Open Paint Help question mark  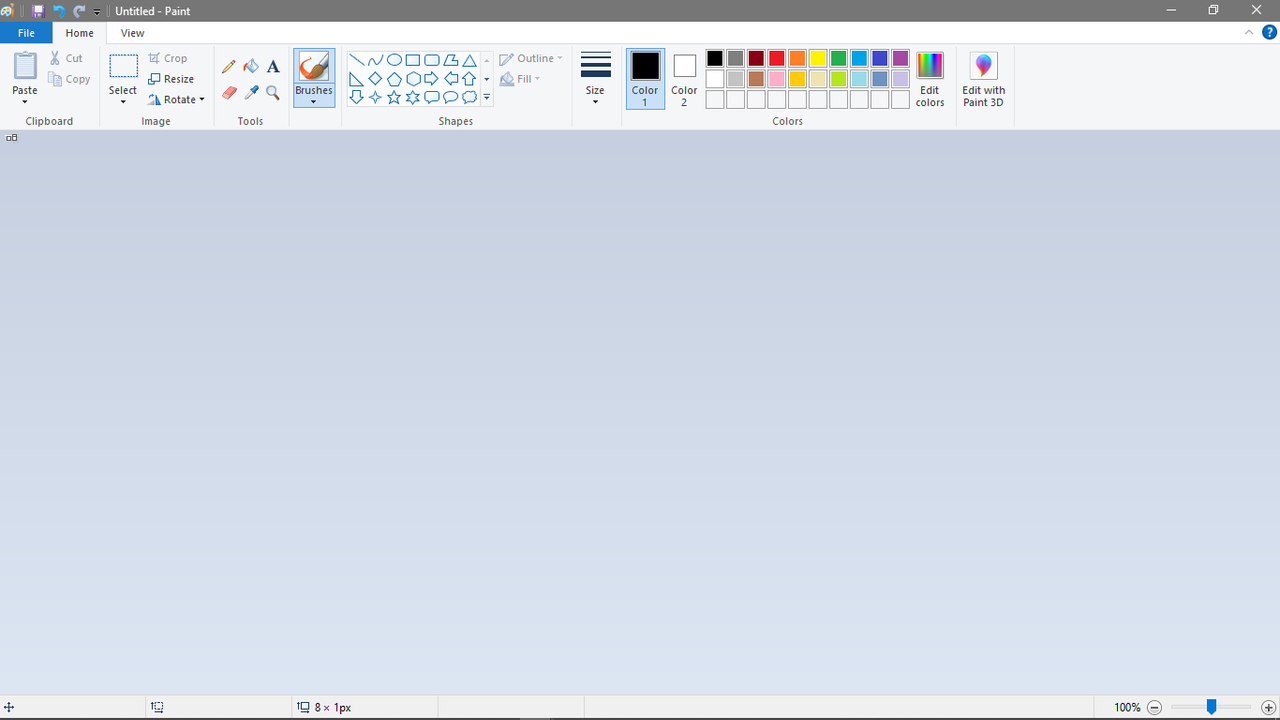point(1269,32)
